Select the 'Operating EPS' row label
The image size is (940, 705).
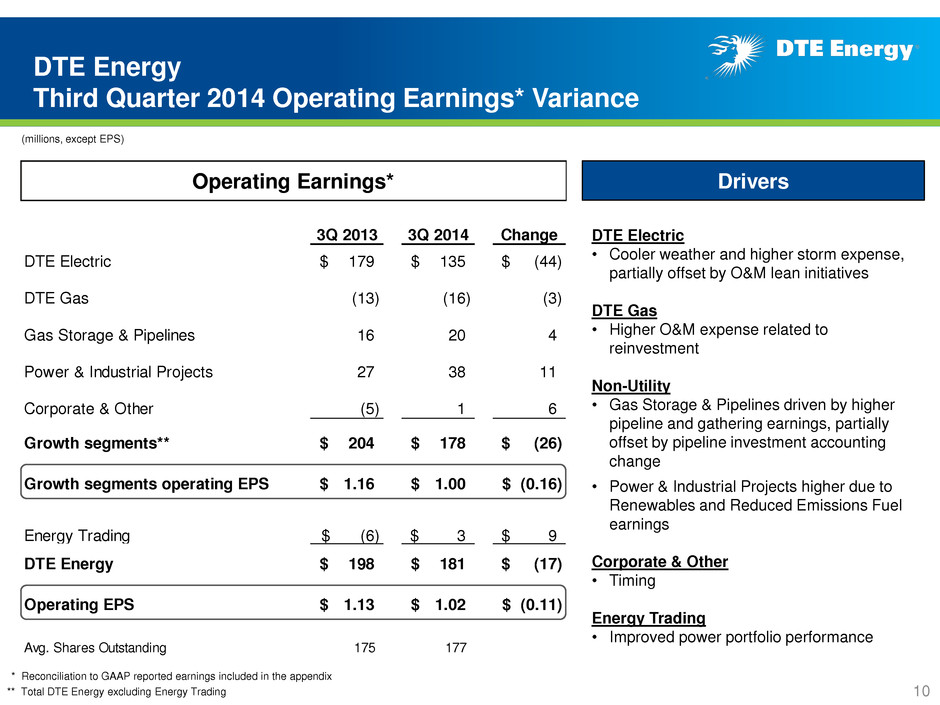pos(79,604)
